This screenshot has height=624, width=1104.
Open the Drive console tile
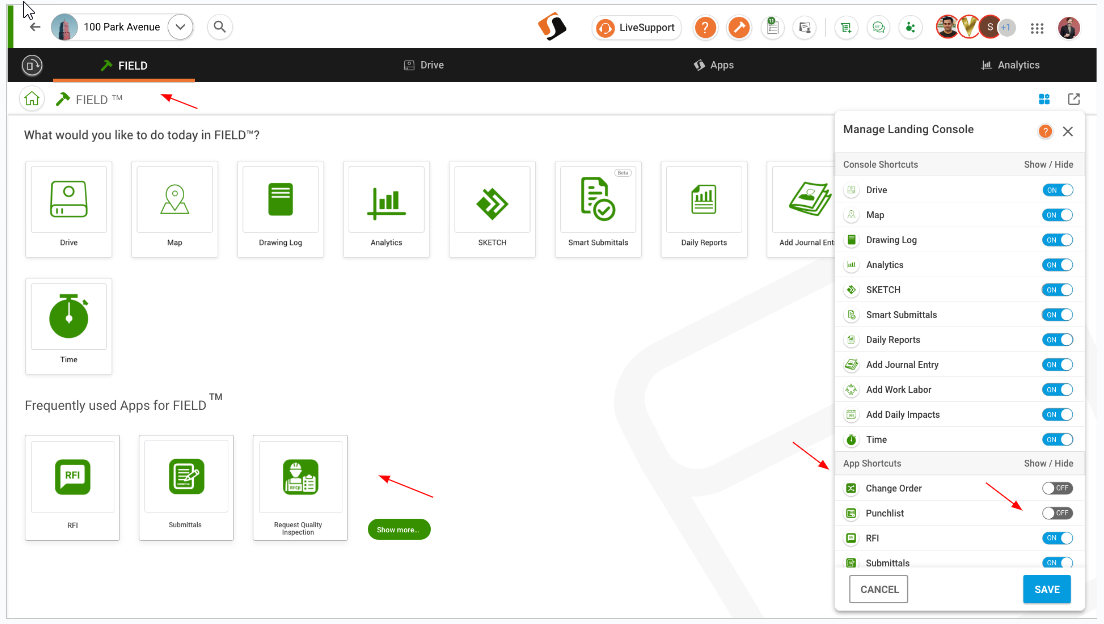click(x=68, y=209)
